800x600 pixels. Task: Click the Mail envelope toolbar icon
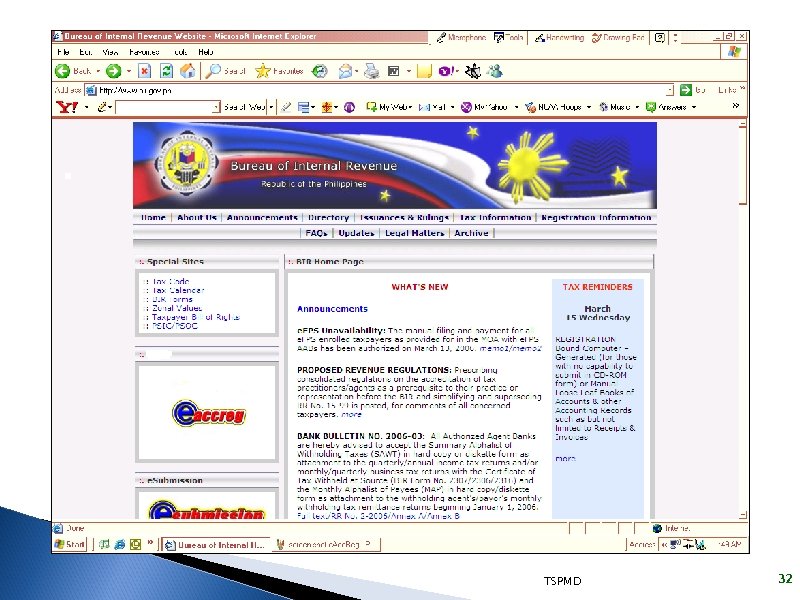pyautogui.click(x=346, y=71)
